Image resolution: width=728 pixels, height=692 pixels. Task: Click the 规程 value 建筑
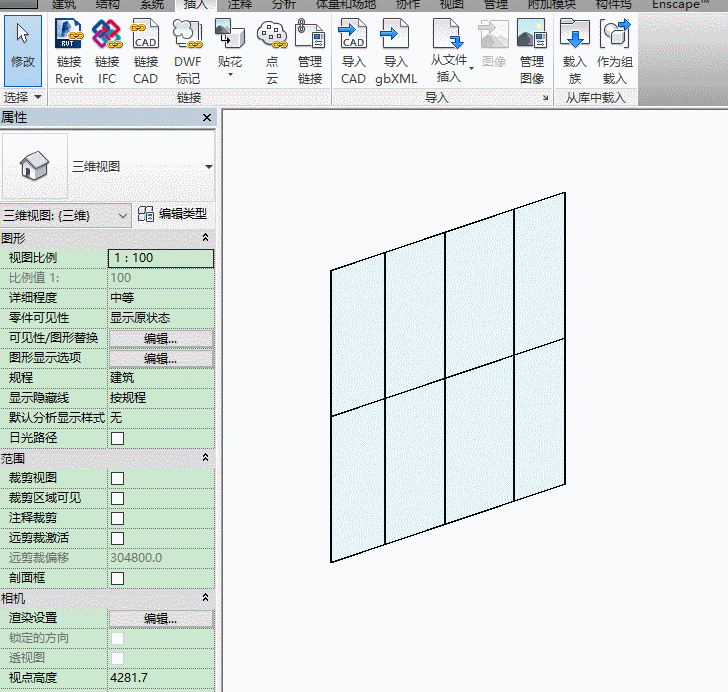point(161,378)
